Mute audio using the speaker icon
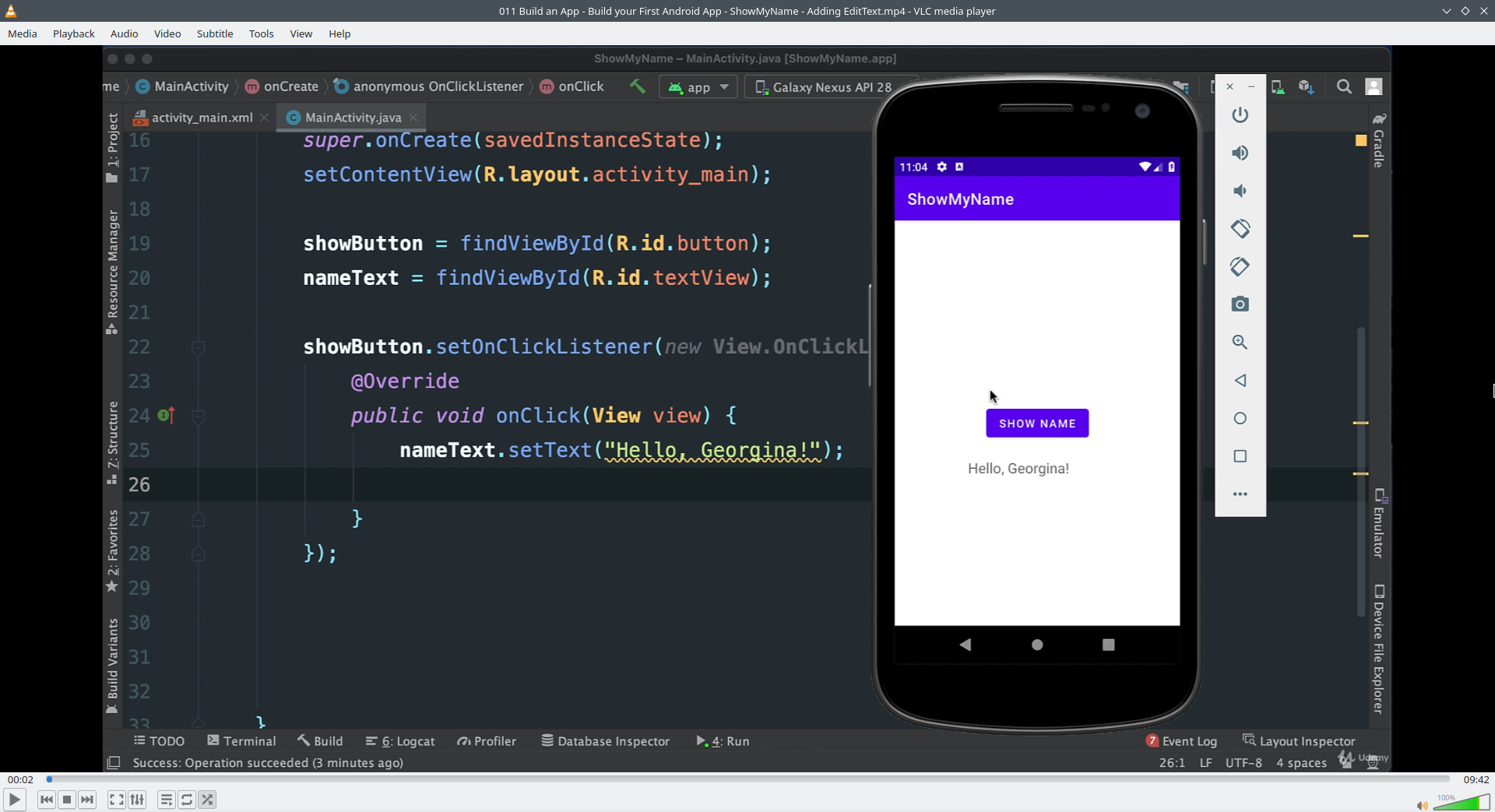The height and width of the screenshot is (812, 1495). pos(1422,805)
